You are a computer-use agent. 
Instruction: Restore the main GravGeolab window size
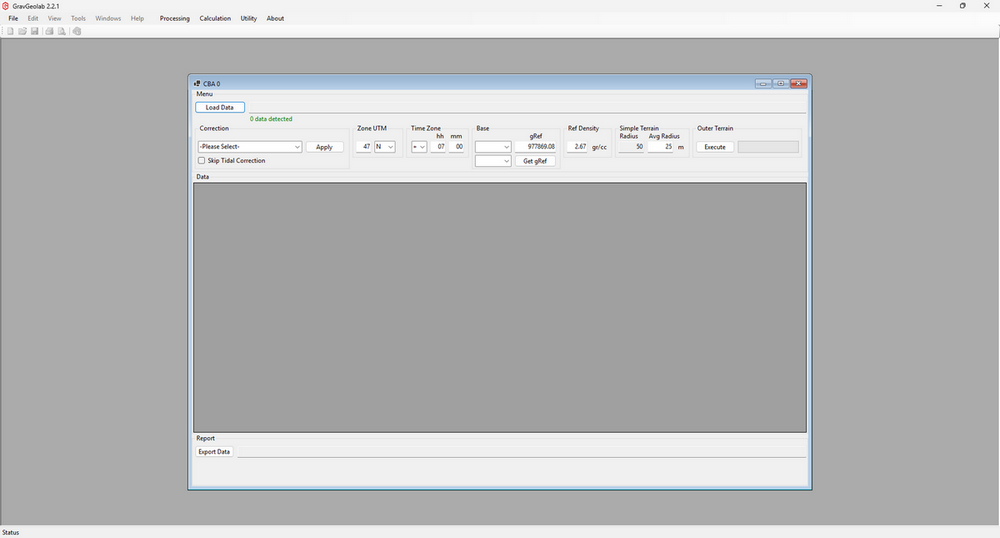click(x=962, y=6)
